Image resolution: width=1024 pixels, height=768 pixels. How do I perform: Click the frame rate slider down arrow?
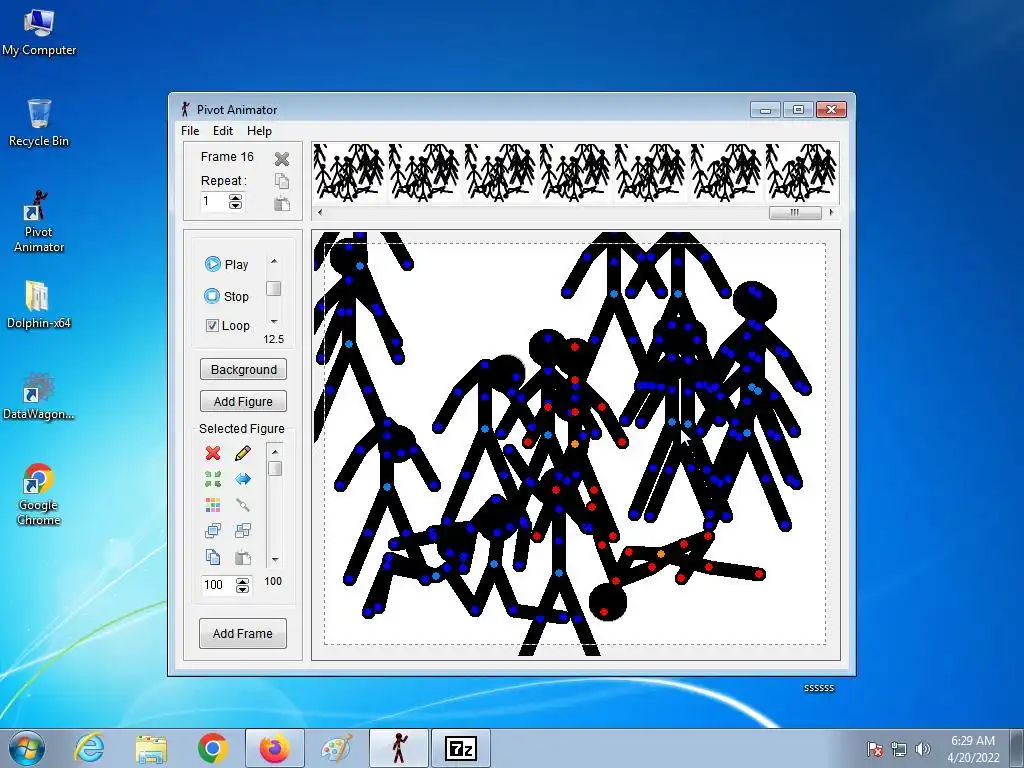[x=274, y=321]
